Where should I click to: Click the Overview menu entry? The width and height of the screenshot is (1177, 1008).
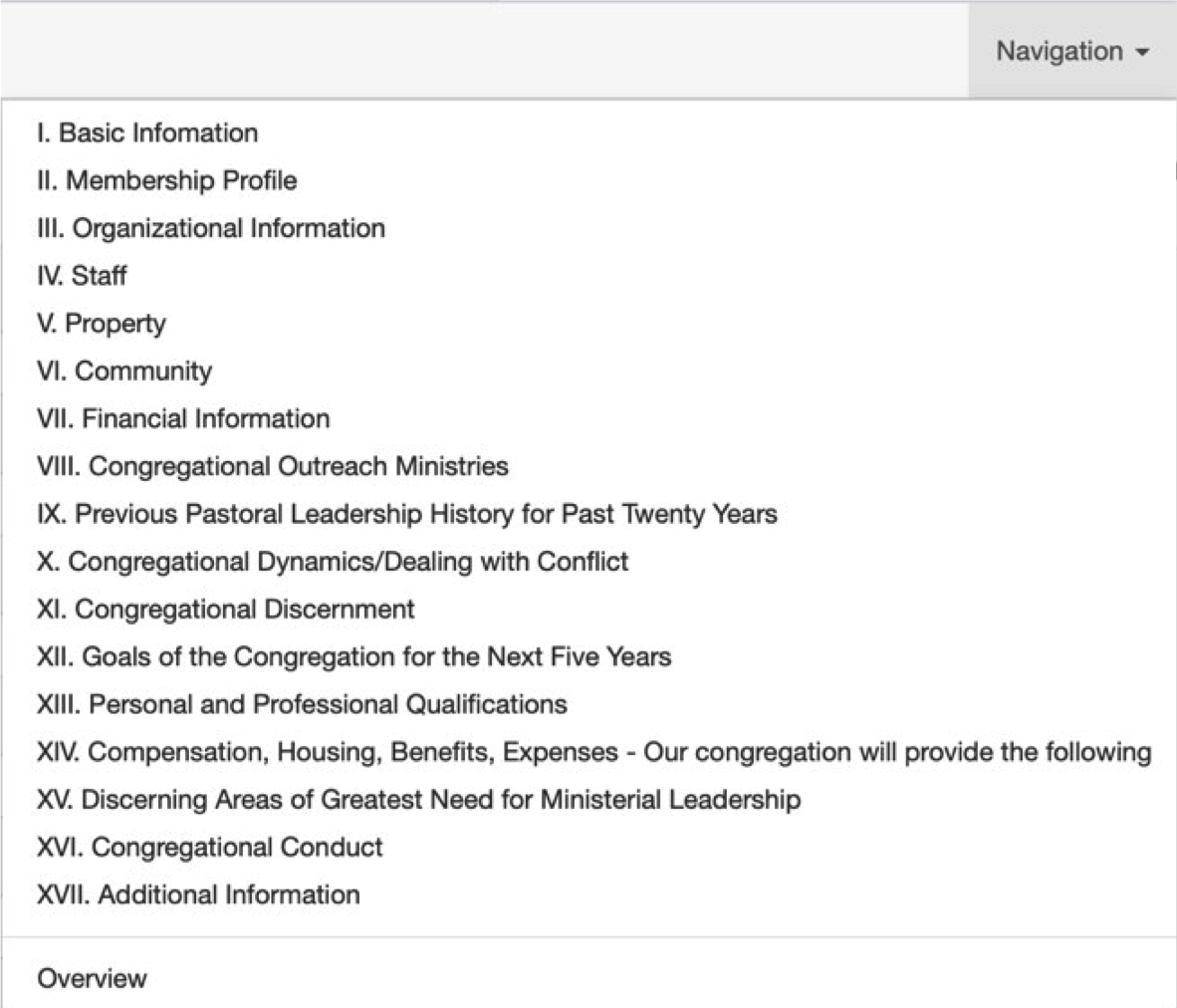[x=90, y=979]
